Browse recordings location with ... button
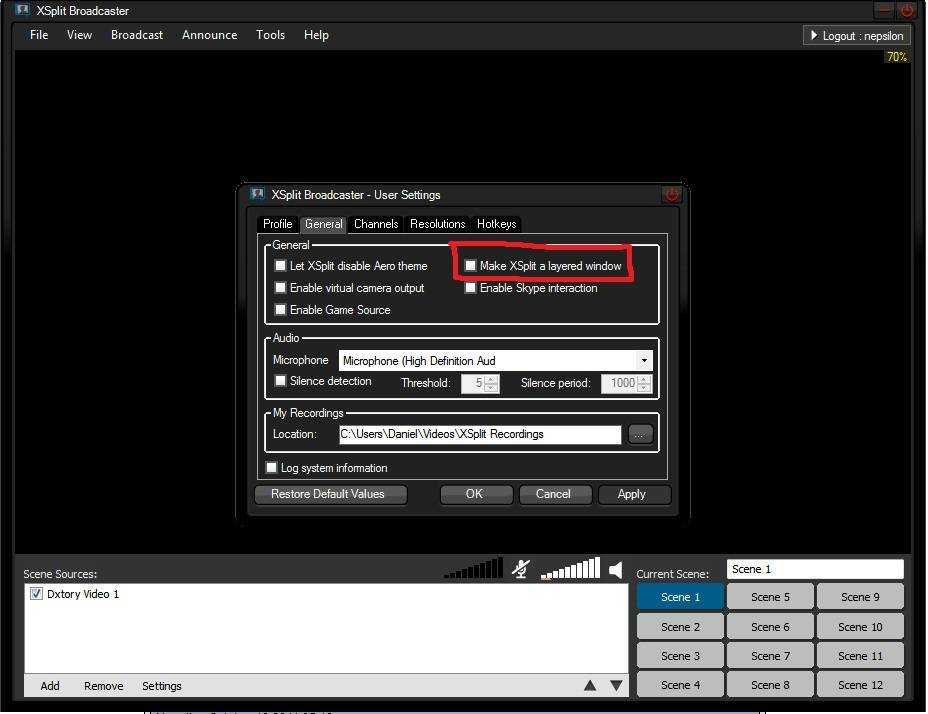The height and width of the screenshot is (714, 928). click(640, 434)
